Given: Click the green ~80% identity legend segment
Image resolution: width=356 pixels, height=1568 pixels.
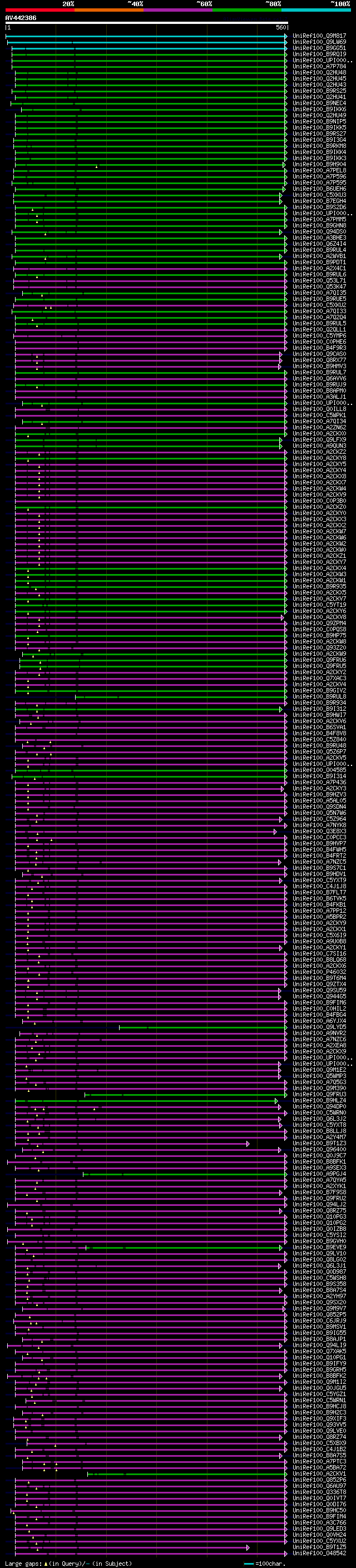Looking at the screenshot, I should click(x=247, y=10).
